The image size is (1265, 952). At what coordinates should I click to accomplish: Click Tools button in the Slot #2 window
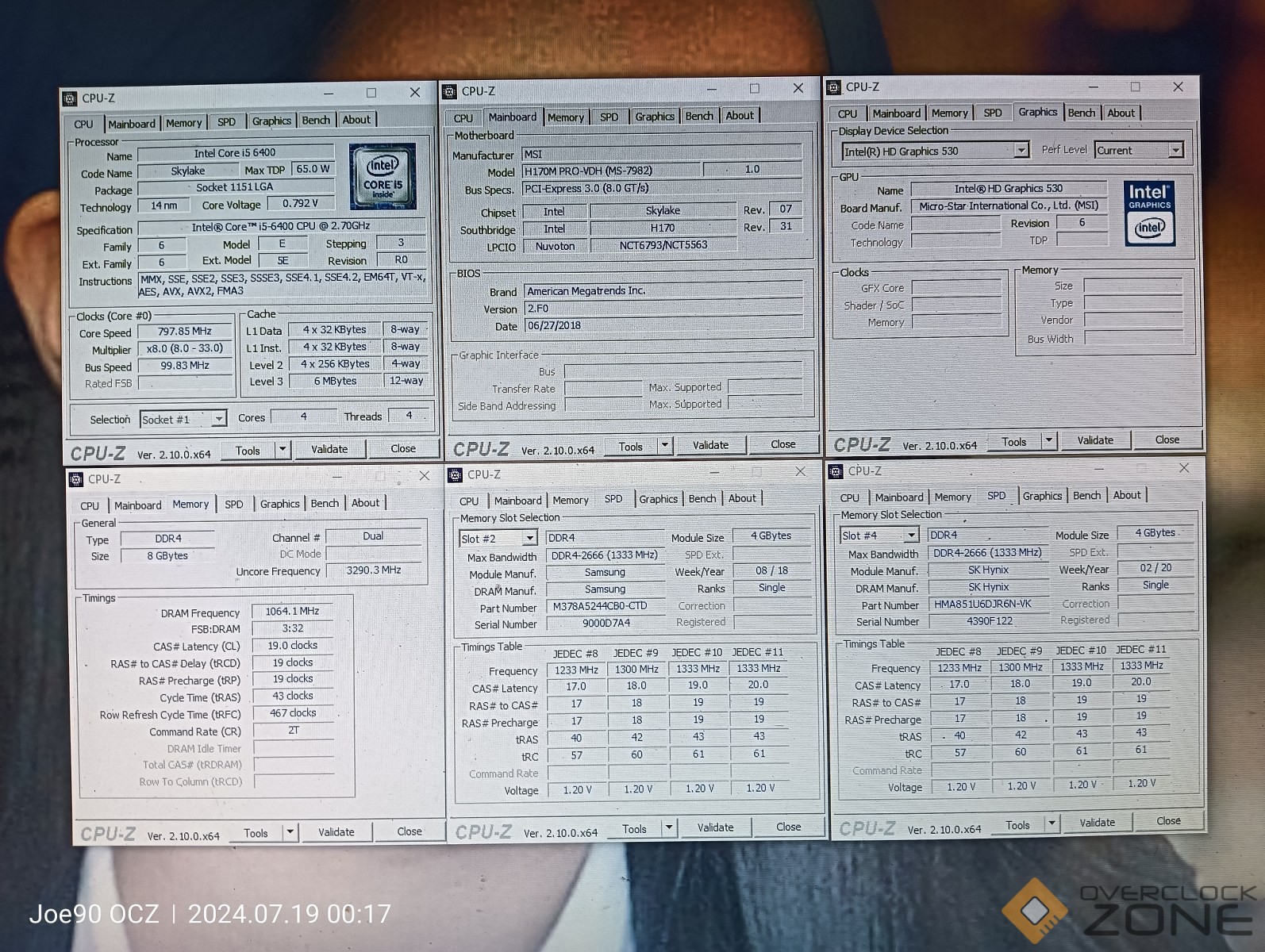[x=634, y=829]
